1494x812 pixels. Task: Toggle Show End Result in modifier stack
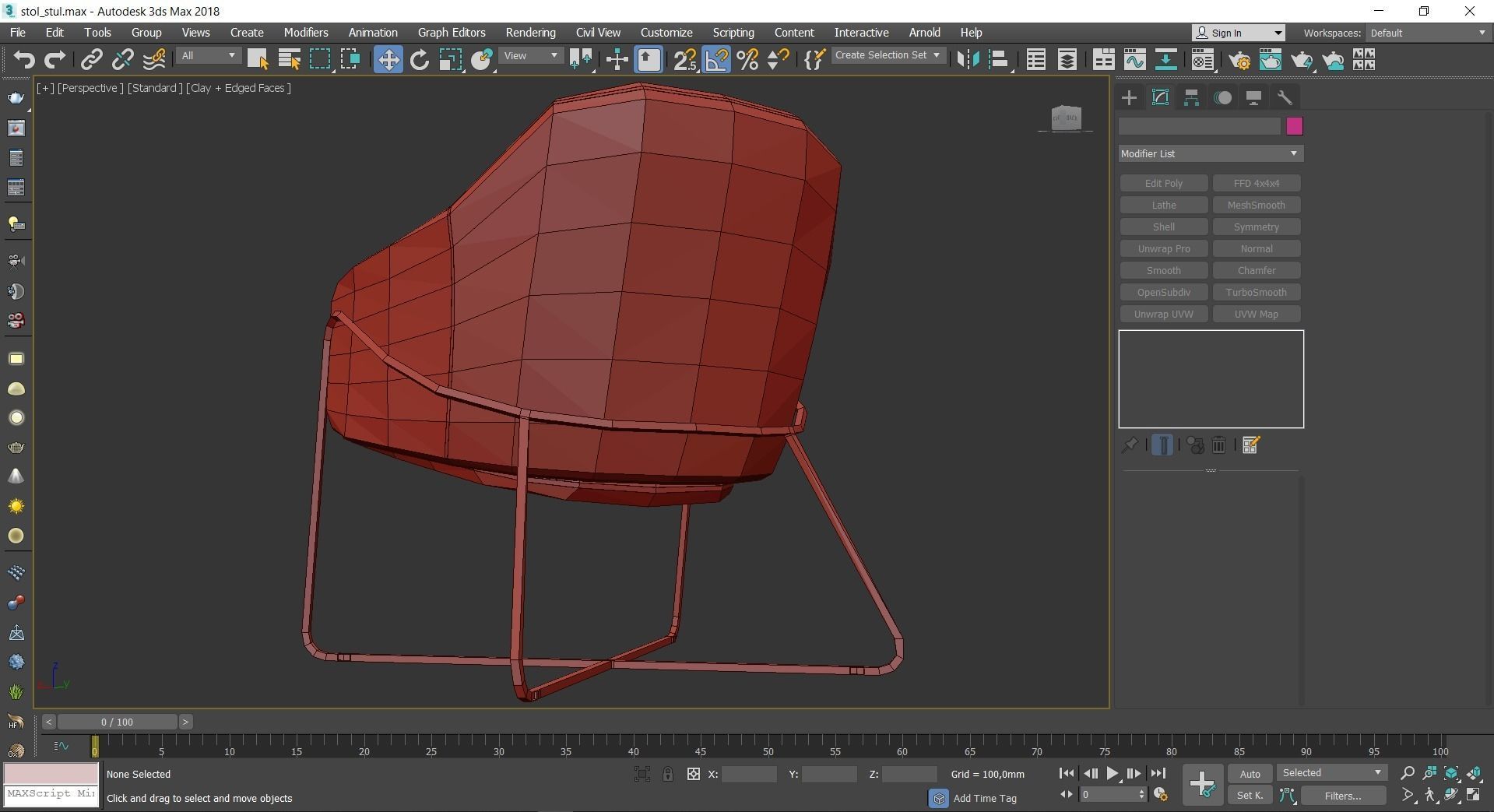1162,445
